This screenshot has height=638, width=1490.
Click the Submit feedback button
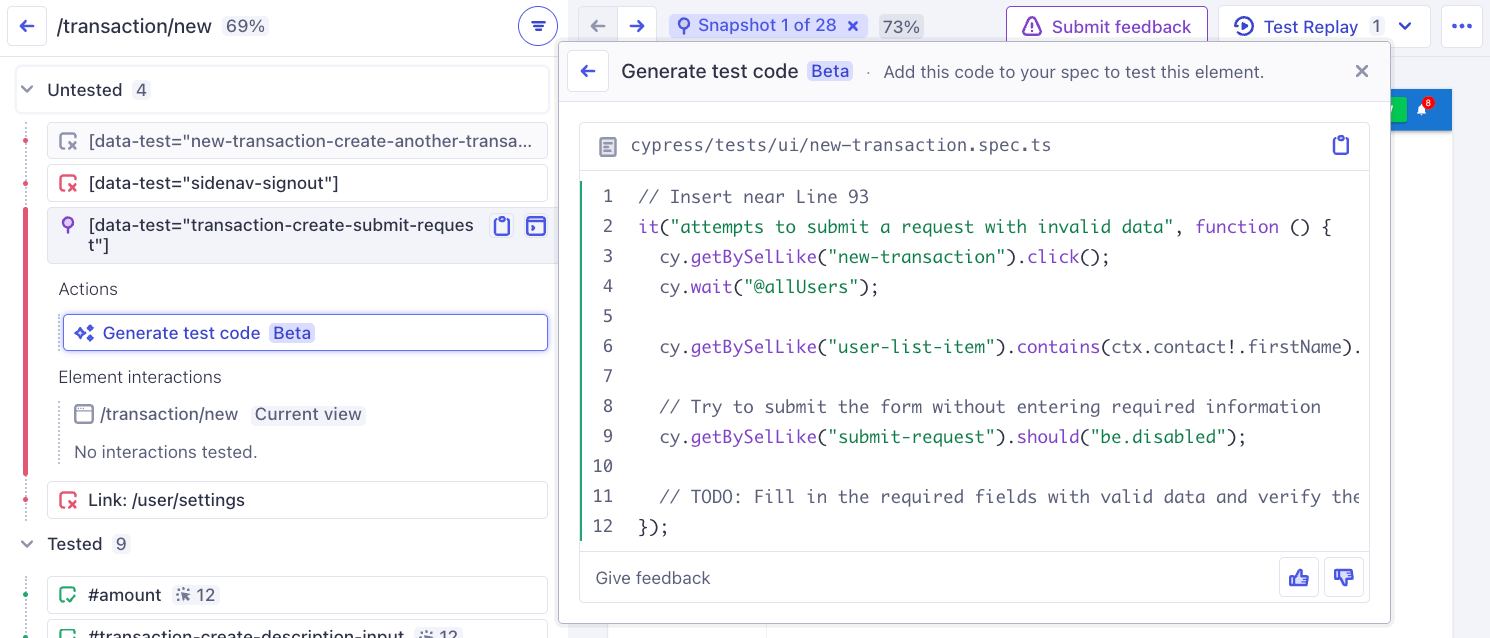(x=1106, y=26)
